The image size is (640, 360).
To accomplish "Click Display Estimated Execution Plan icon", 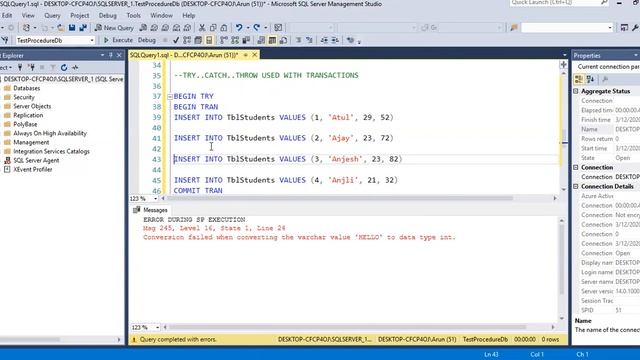I will click(187, 40).
